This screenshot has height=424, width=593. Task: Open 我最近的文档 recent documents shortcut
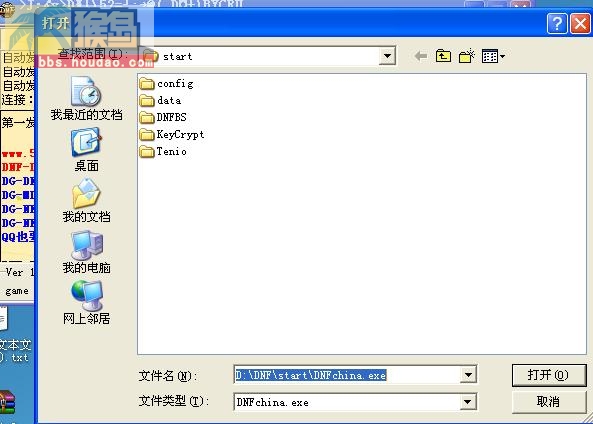[87, 98]
